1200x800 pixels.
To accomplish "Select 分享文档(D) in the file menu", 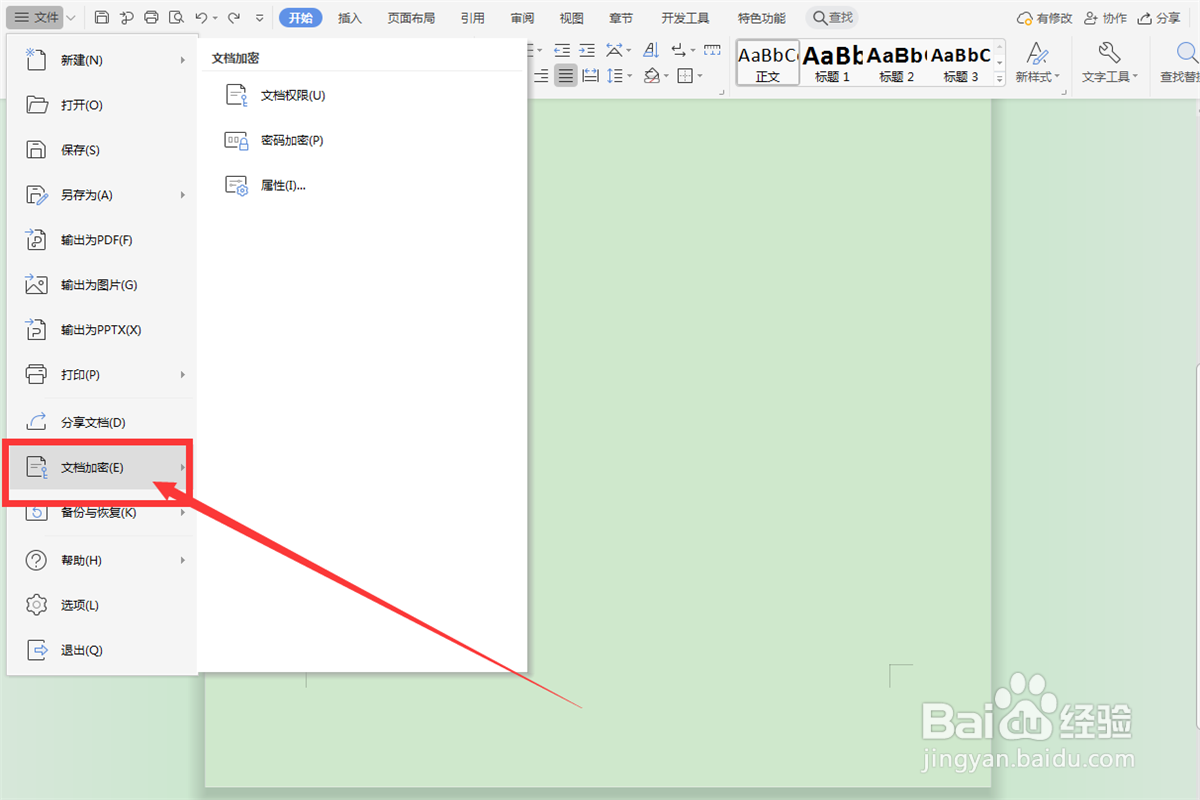I will [x=102, y=422].
